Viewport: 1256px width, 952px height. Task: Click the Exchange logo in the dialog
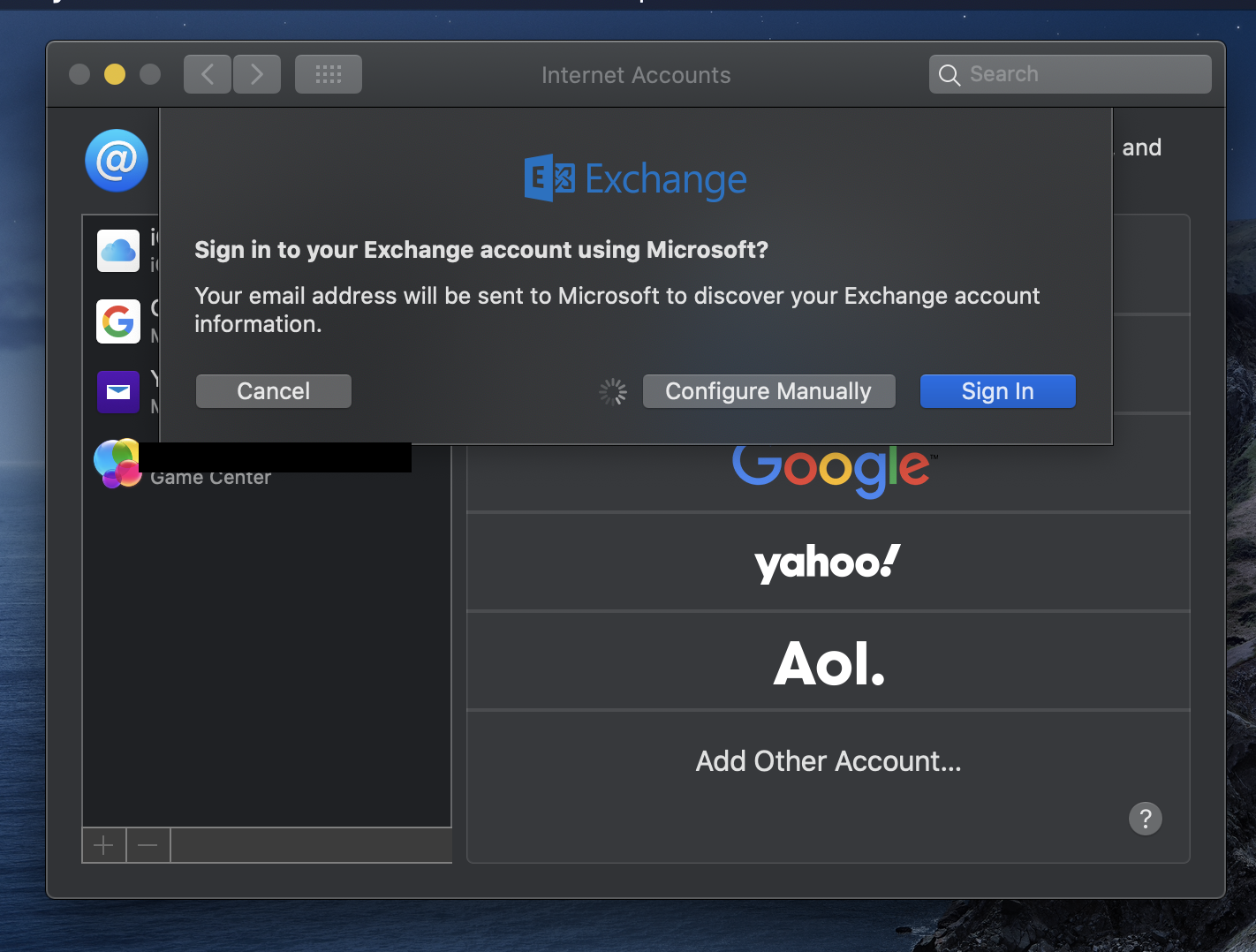click(x=636, y=179)
